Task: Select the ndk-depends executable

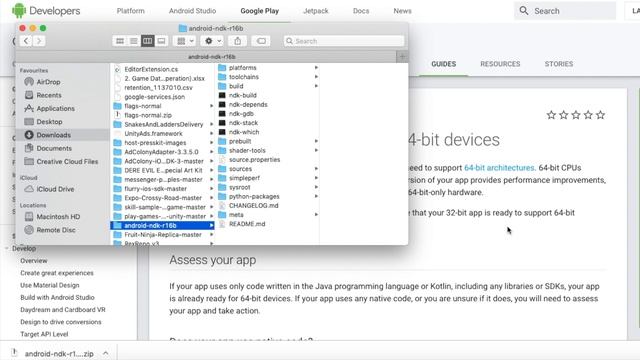Action: (248, 104)
